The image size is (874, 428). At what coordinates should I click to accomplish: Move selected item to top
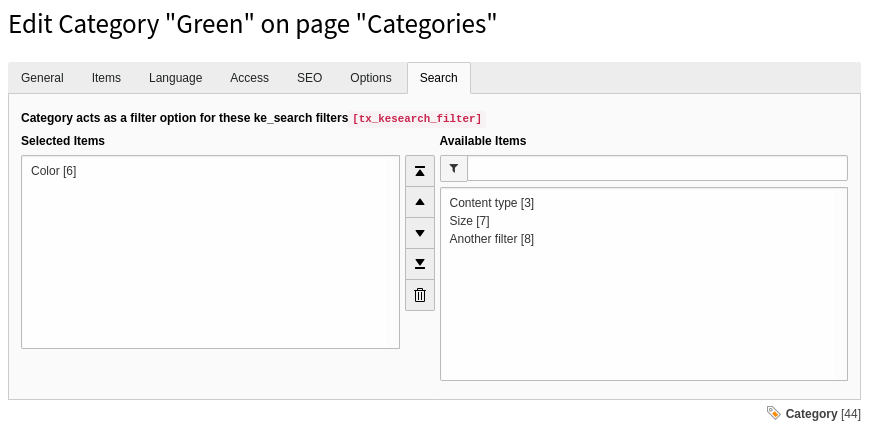[x=420, y=171]
